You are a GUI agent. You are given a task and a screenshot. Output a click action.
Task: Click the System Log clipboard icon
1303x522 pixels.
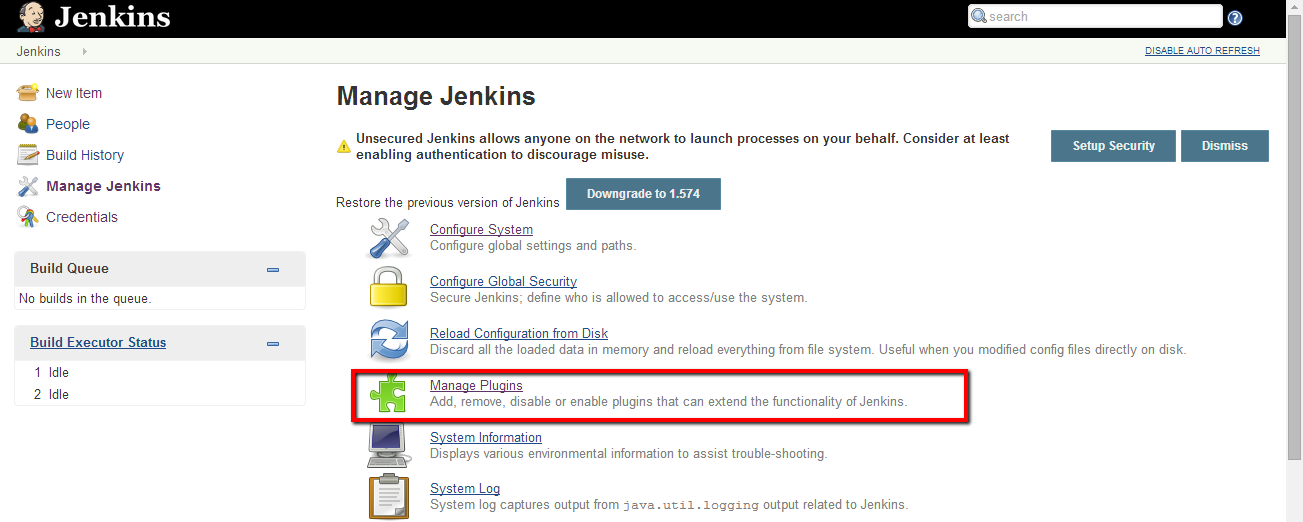tap(389, 497)
